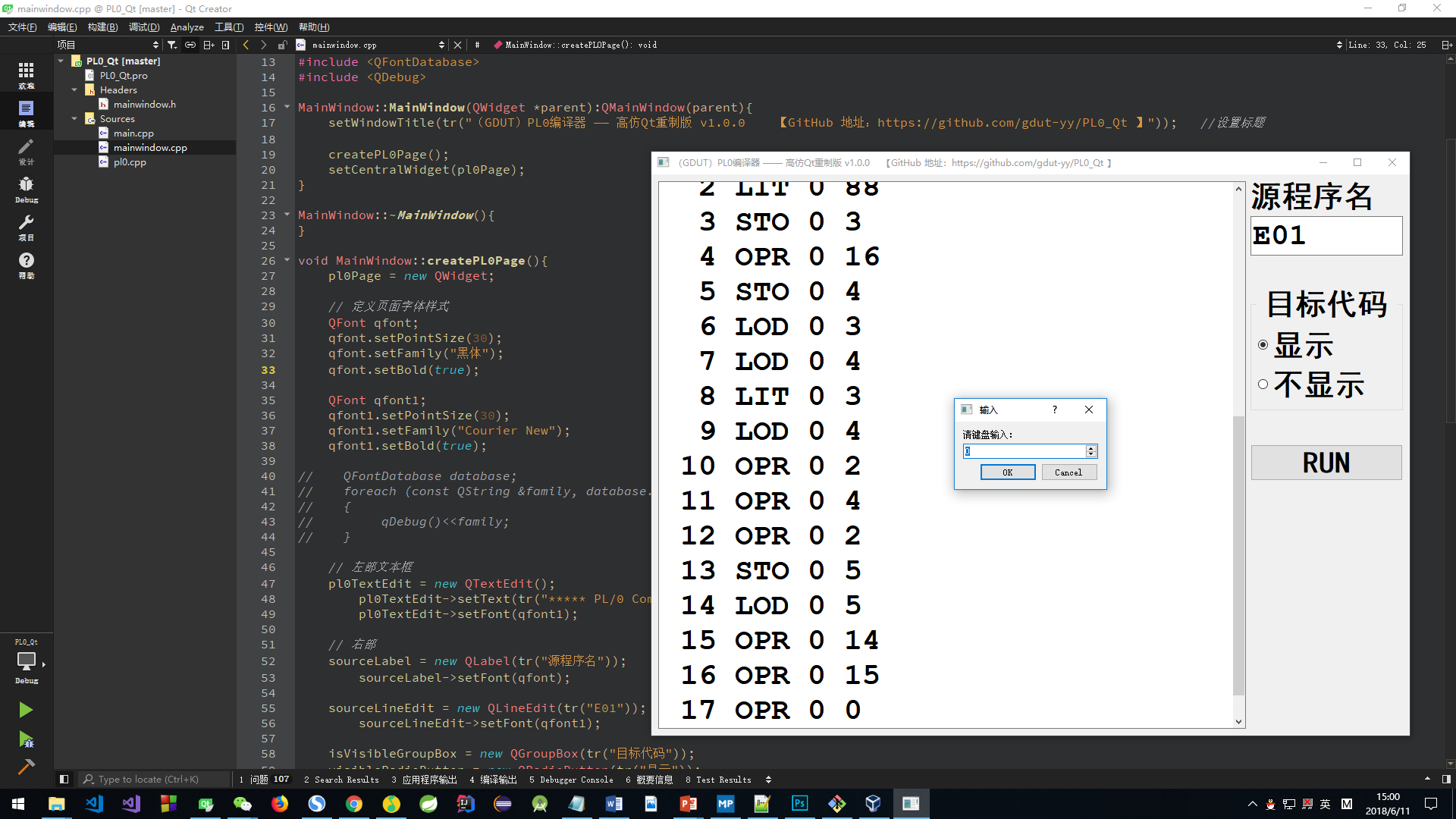Click the split editor icon in toolbar
This screenshot has width=1456, height=819.
pyautogui.click(x=1446, y=45)
